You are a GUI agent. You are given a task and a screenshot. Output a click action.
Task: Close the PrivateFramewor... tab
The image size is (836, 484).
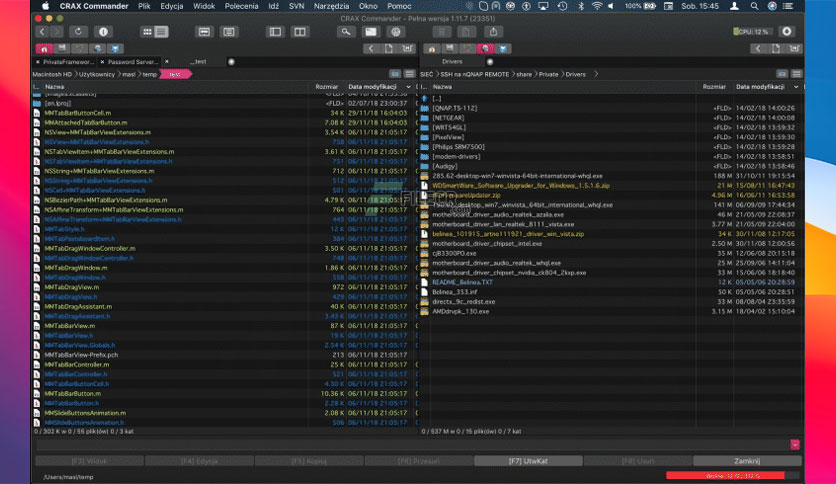(x=38, y=62)
